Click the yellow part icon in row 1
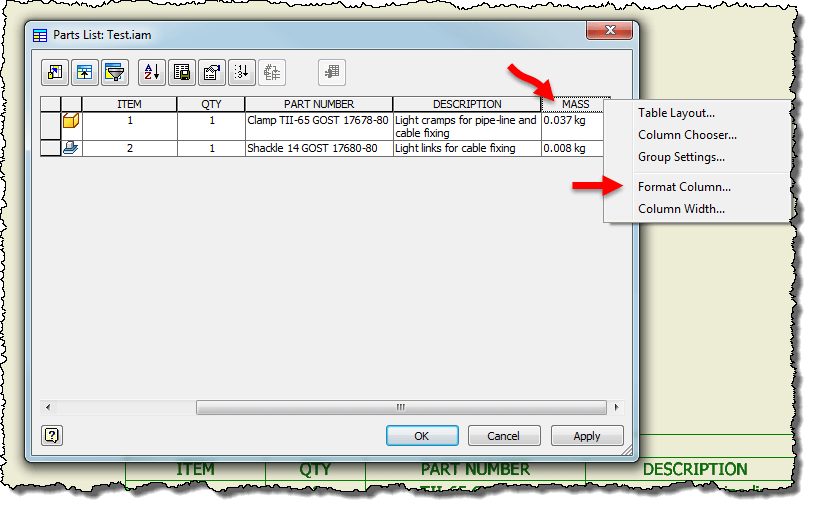Viewport: 813px width, 507px height. (x=71, y=122)
